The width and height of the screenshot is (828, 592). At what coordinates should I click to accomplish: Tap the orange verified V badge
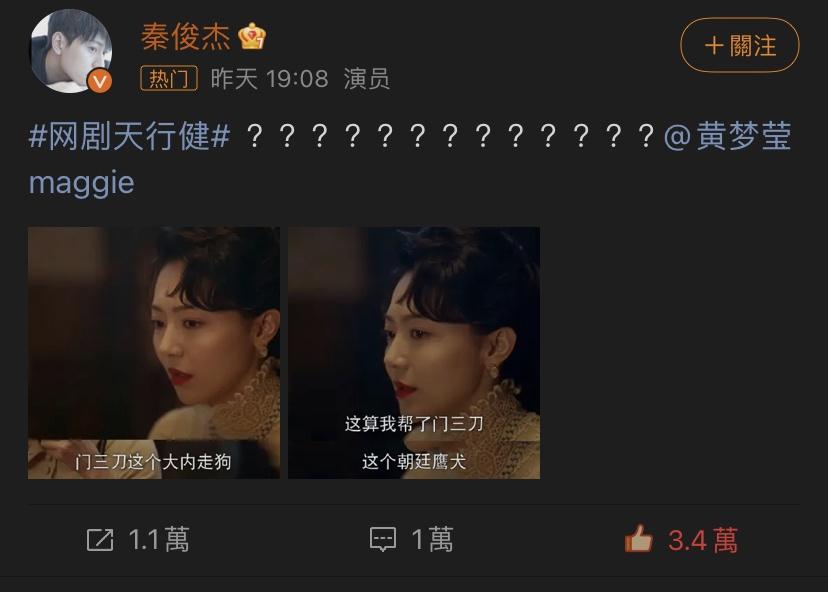[x=100, y=81]
